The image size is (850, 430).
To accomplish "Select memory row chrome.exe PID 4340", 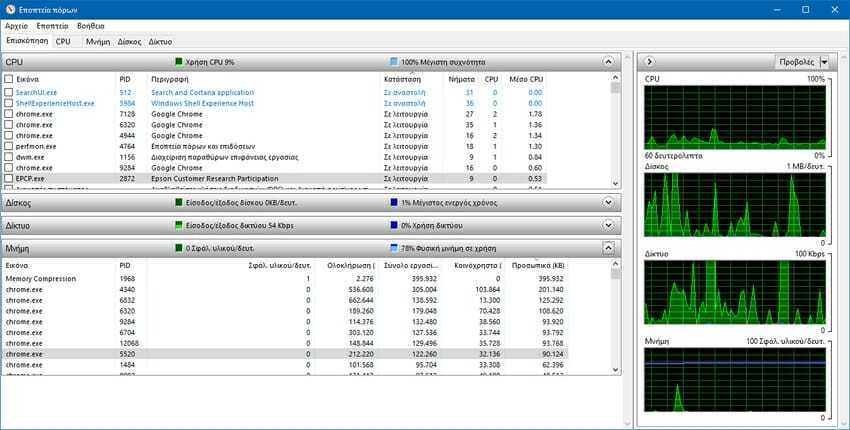I will click(286, 290).
